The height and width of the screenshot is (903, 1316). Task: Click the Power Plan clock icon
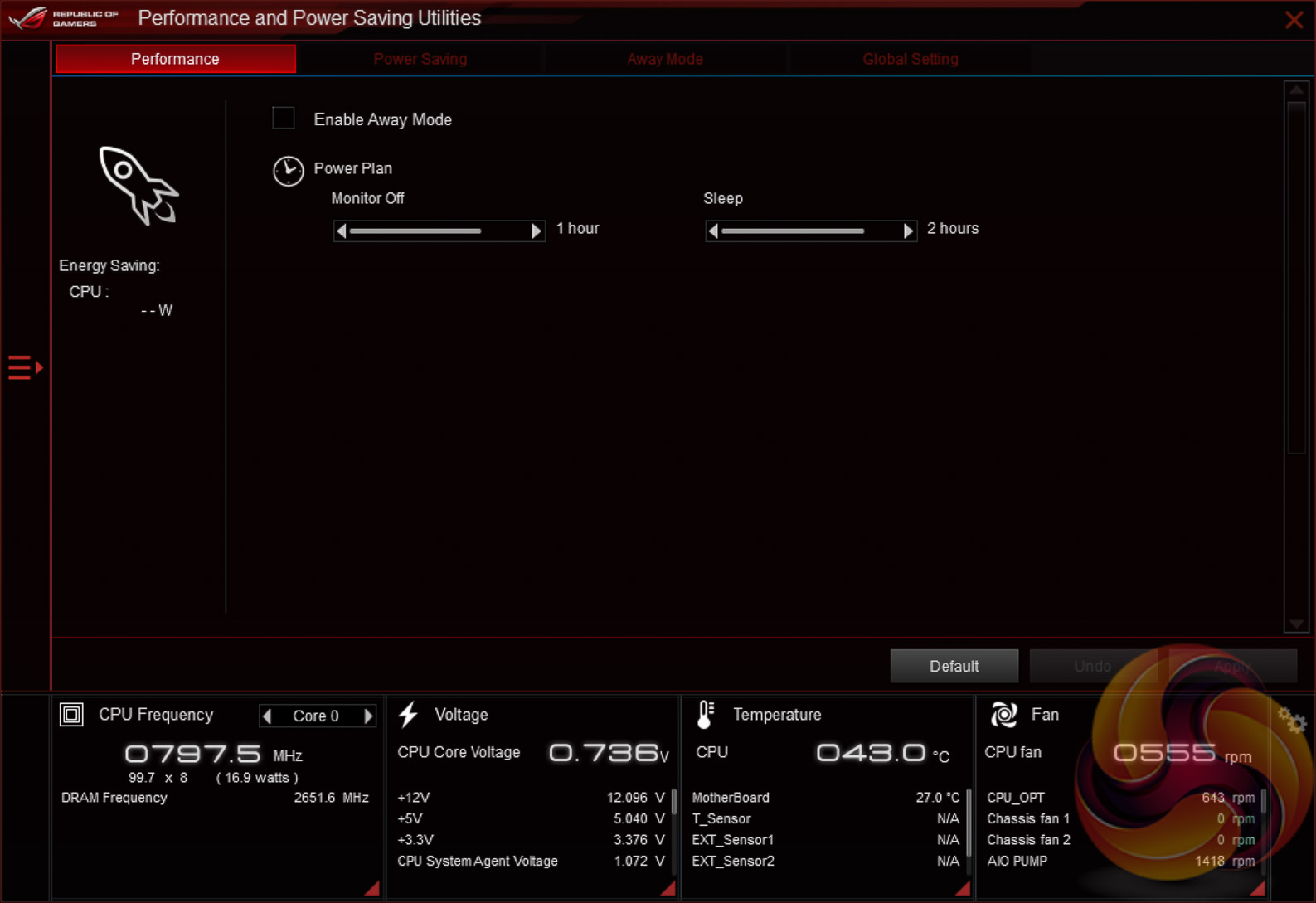[x=288, y=171]
